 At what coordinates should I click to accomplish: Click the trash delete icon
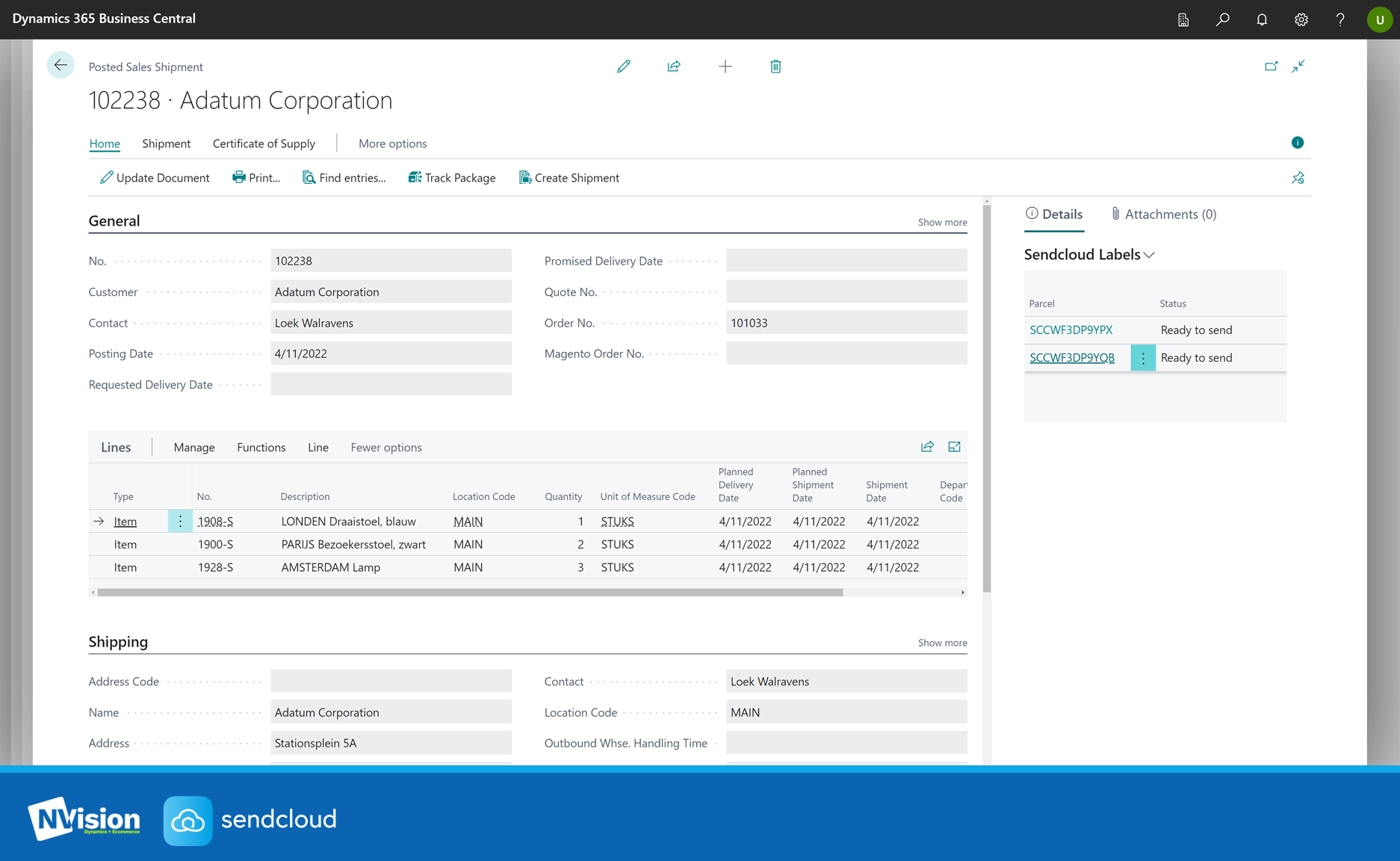pos(775,67)
